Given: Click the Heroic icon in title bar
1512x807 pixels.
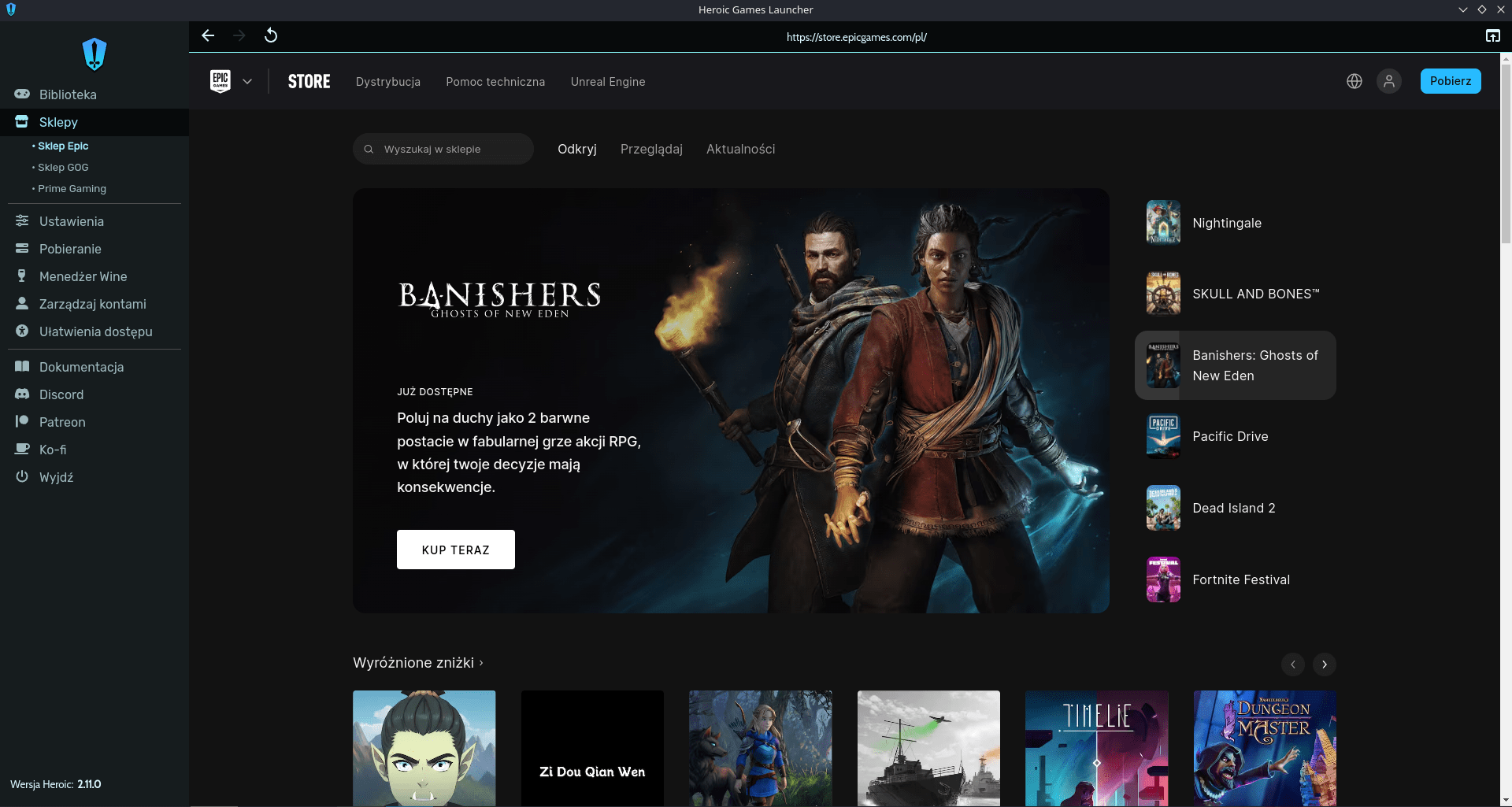Looking at the screenshot, I should pos(10,9).
